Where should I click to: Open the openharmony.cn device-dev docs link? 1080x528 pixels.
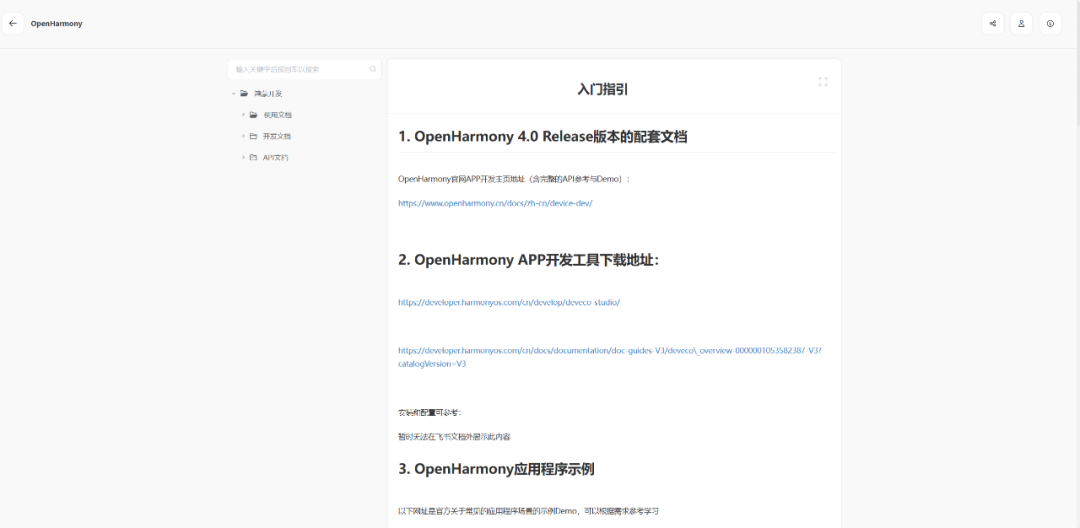point(495,203)
